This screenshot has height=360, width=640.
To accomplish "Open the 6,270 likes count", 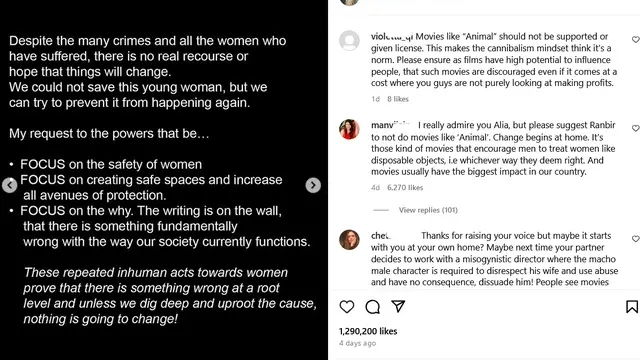I will pyautogui.click(x=405, y=188).
